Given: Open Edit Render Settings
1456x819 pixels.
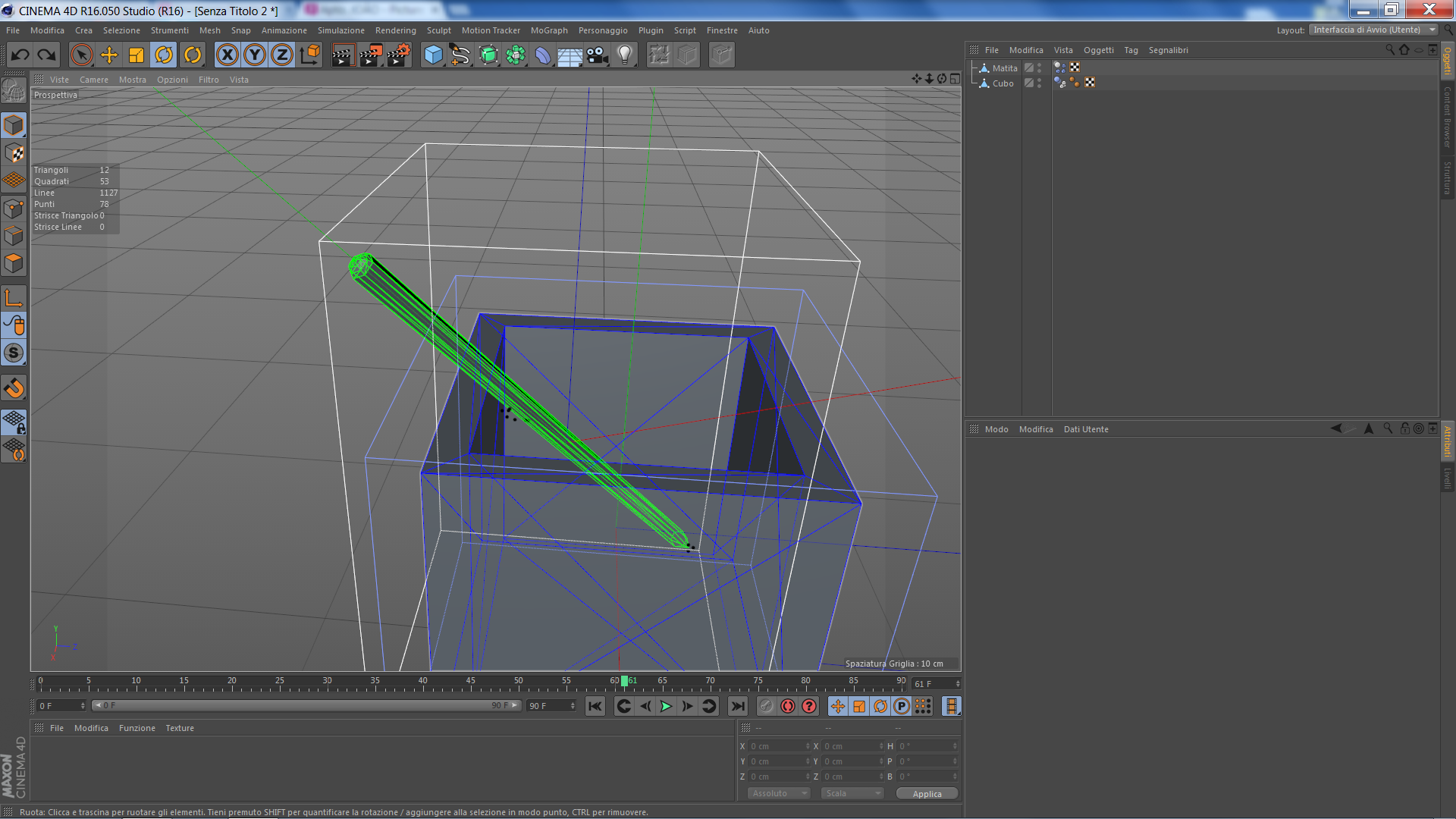Looking at the screenshot, I should click(x=398, y=55).
